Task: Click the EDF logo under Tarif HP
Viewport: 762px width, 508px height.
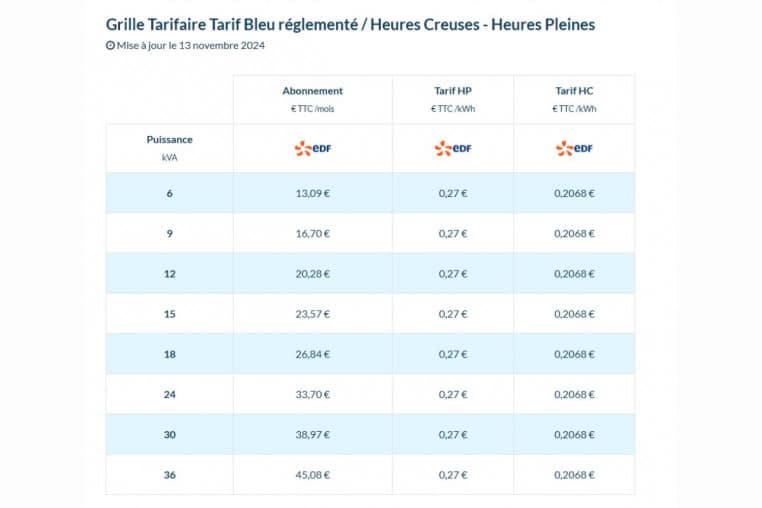Action: coord(453,149)
